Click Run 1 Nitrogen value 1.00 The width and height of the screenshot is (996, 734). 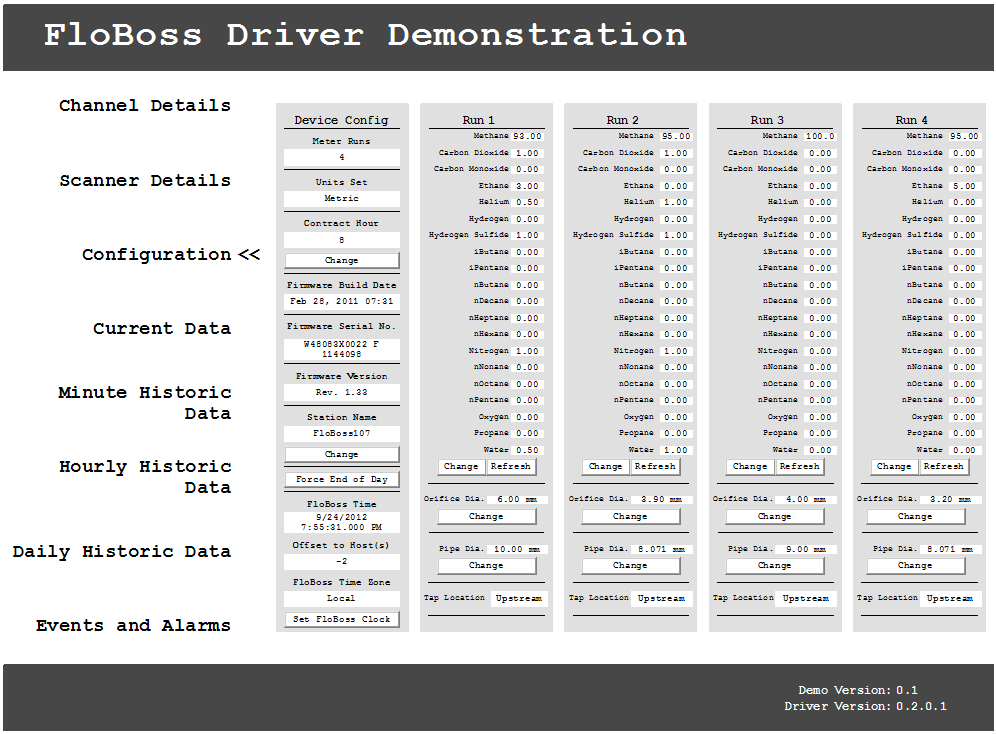527,351
